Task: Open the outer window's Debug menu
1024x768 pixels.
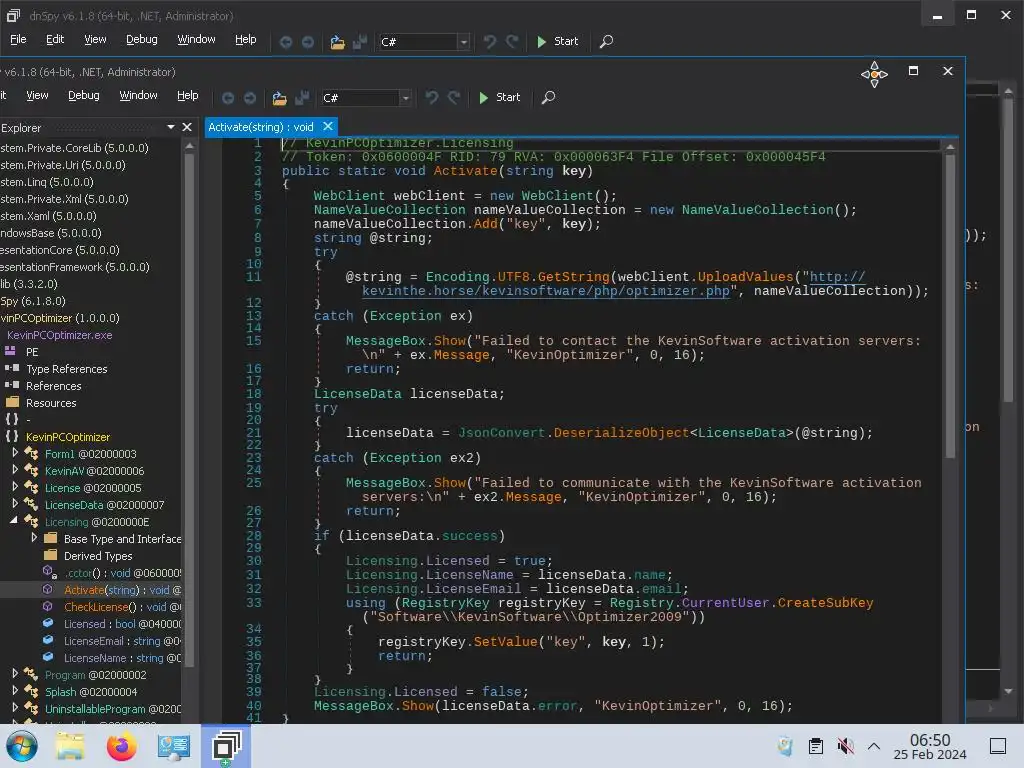Action: (x=142, y=39)
